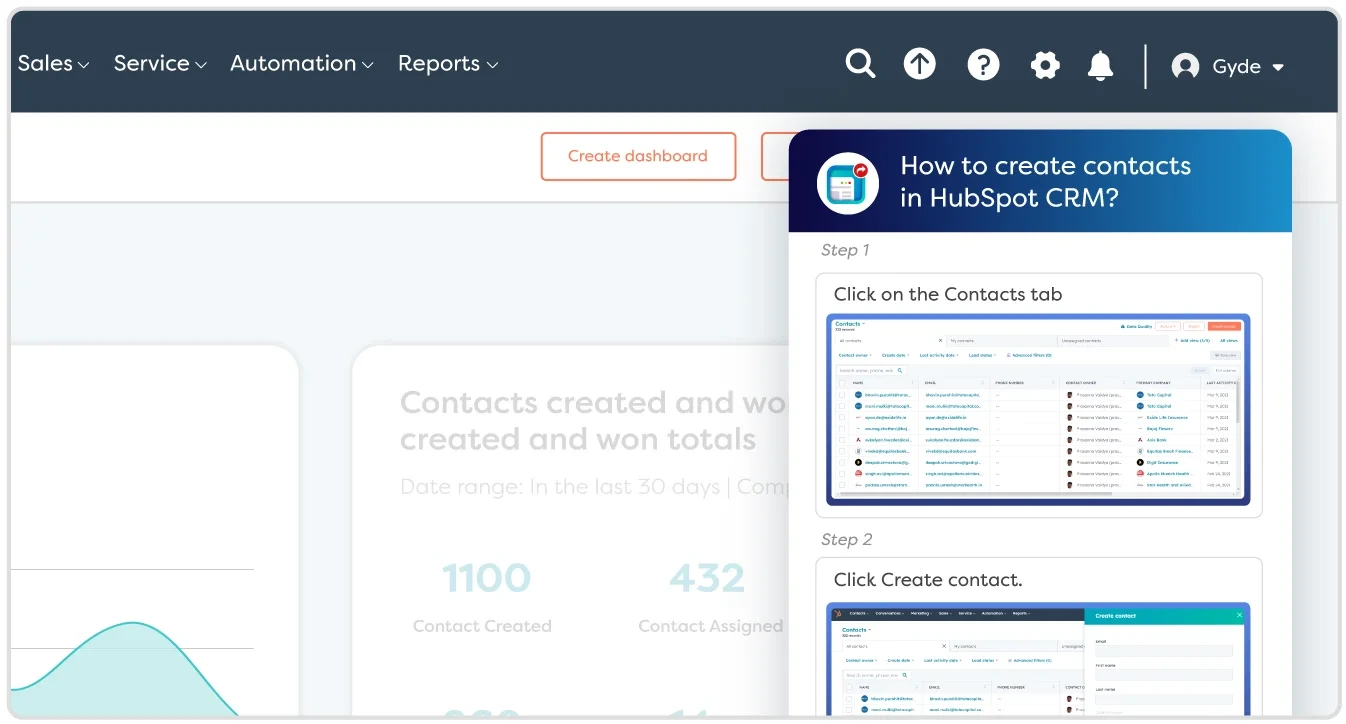Click the Create contact button in Step 2 preview
1346x724 pixels.
[x=1115, y=615]
